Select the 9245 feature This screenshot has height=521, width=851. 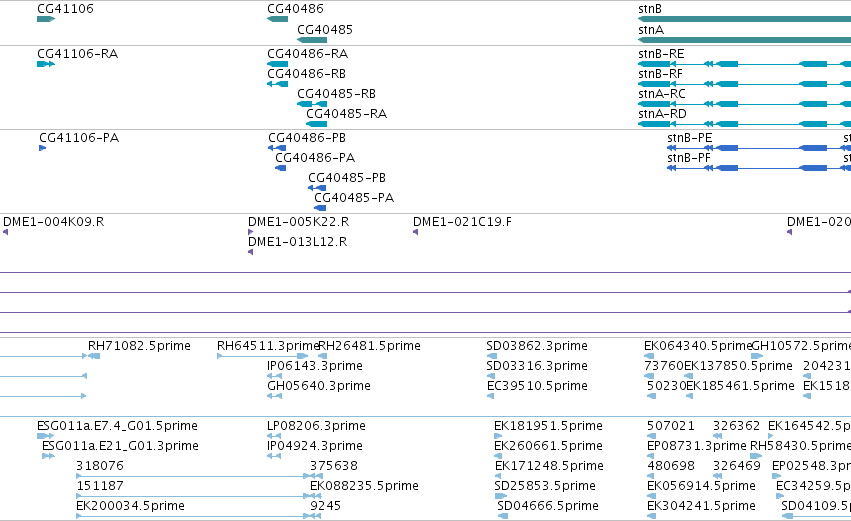[x=316, y=516]
